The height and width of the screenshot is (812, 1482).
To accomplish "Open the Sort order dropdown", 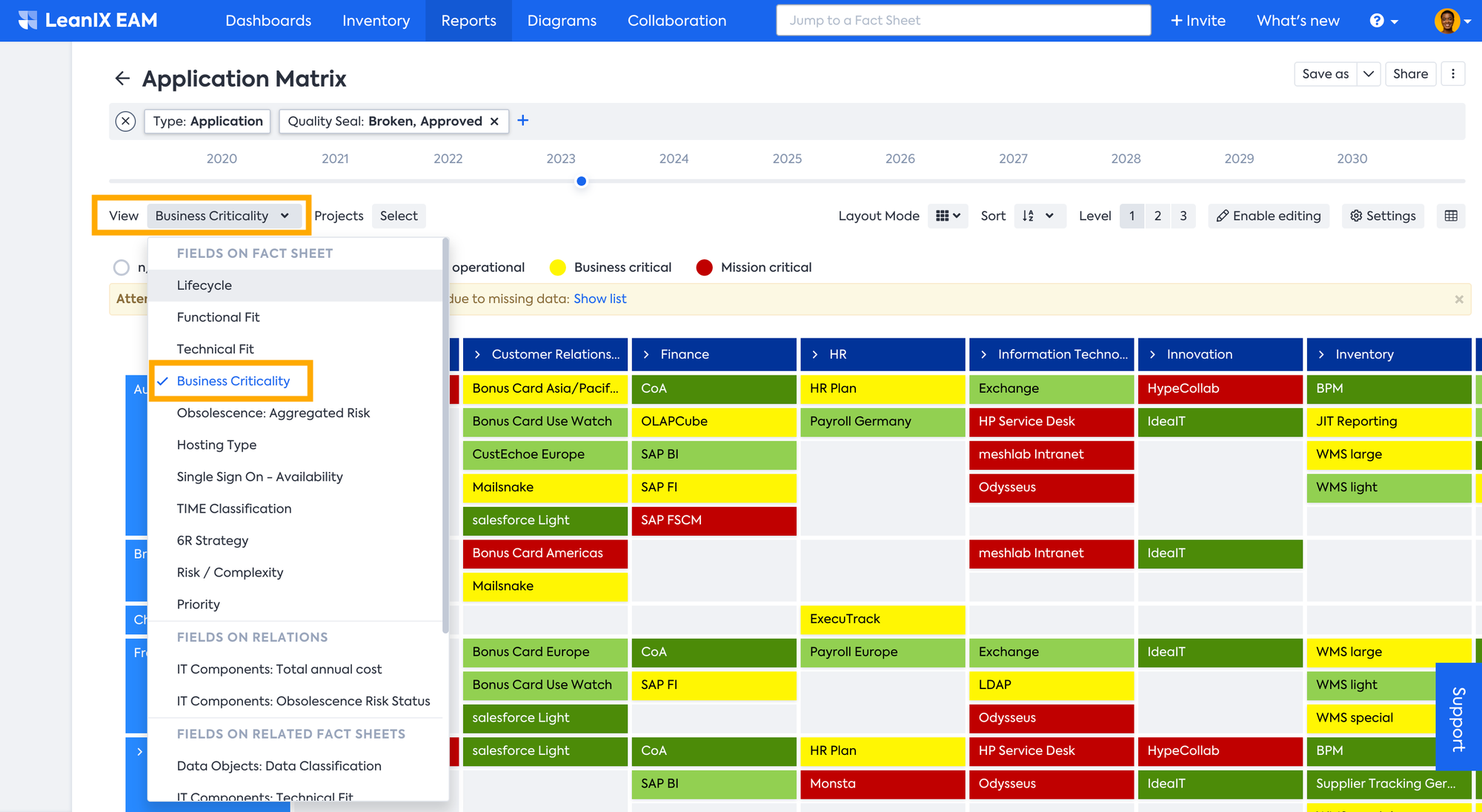I will pos(1038,216).
